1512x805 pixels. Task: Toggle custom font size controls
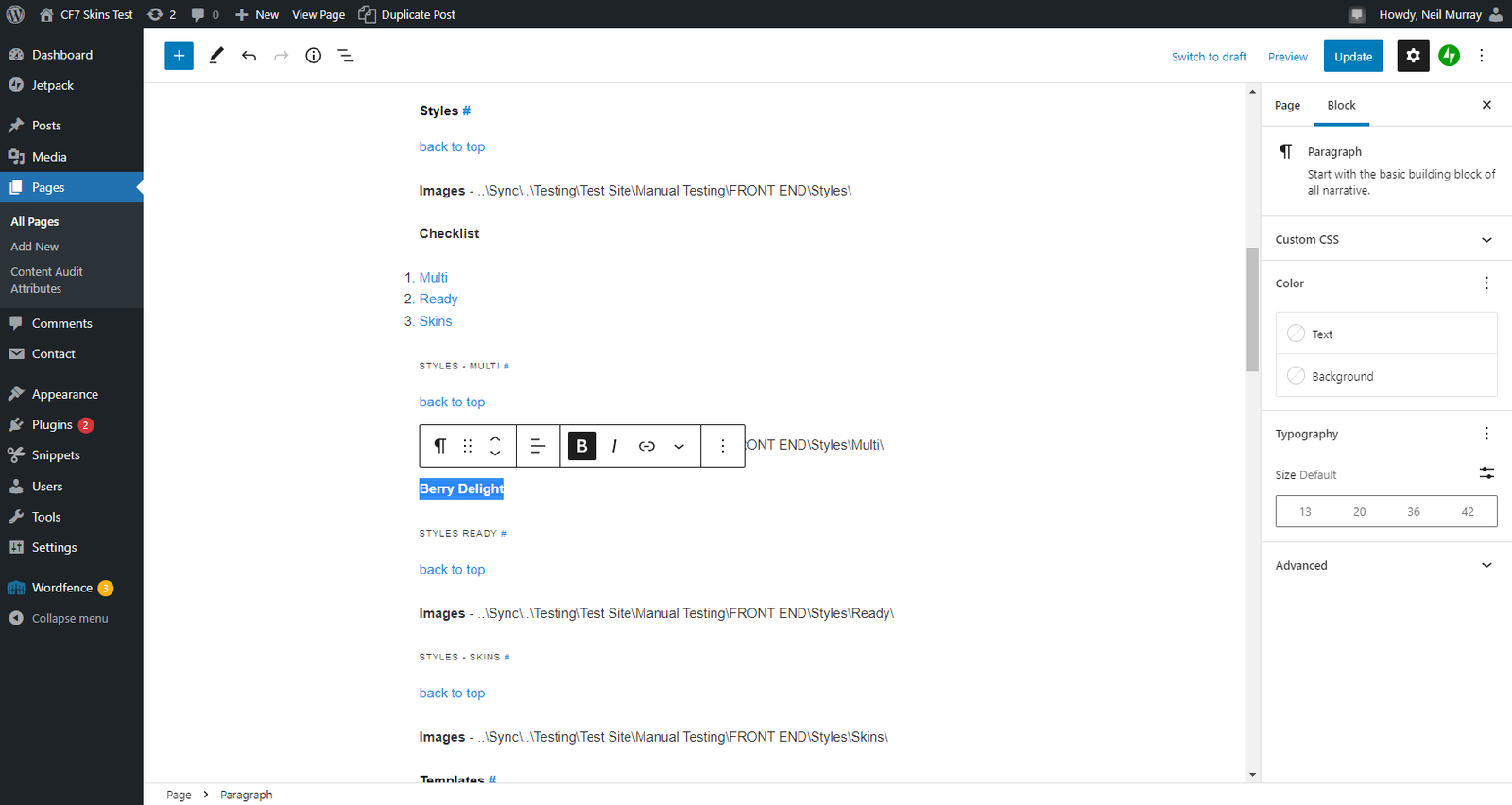pos(1486,473)
